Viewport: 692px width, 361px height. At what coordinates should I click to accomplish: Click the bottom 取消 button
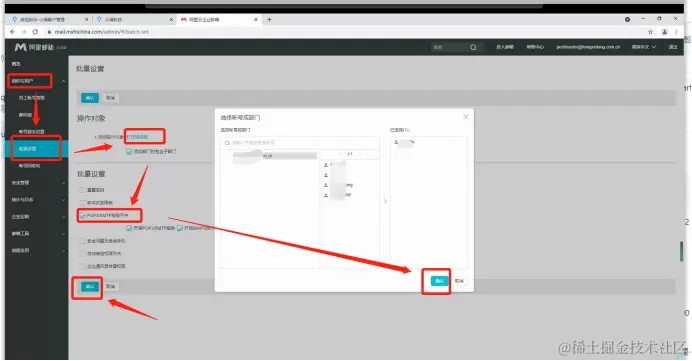[x=110, y=286]
